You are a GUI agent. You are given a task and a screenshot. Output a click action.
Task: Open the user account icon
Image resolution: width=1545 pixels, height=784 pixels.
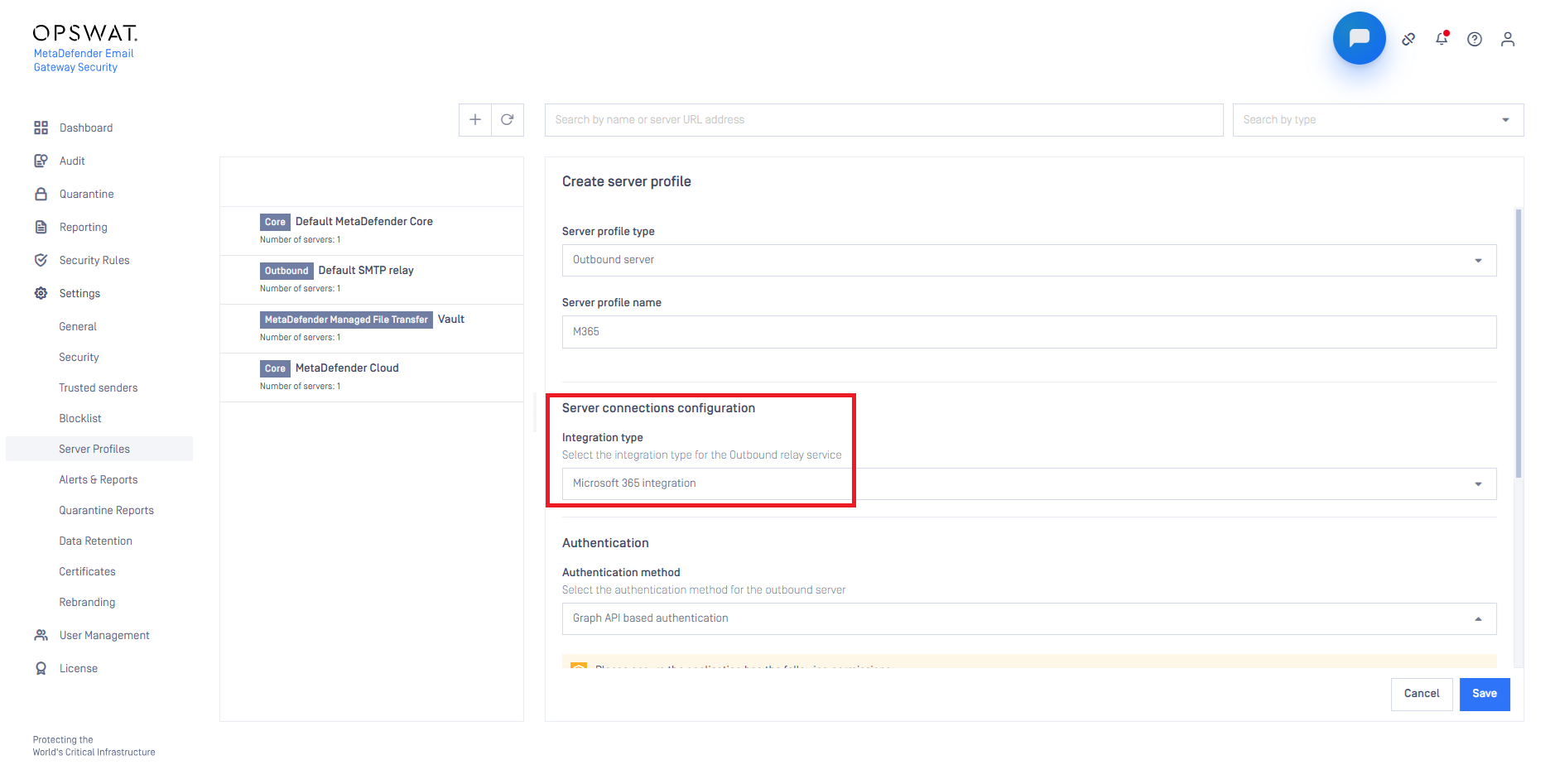click(1507, 39)
